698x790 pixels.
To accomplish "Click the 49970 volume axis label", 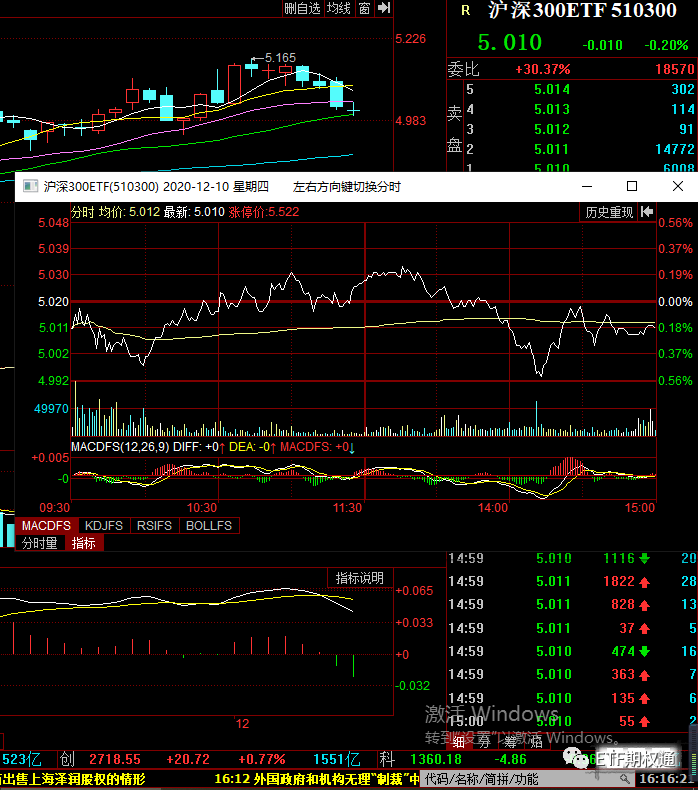I will coord(51,409).
